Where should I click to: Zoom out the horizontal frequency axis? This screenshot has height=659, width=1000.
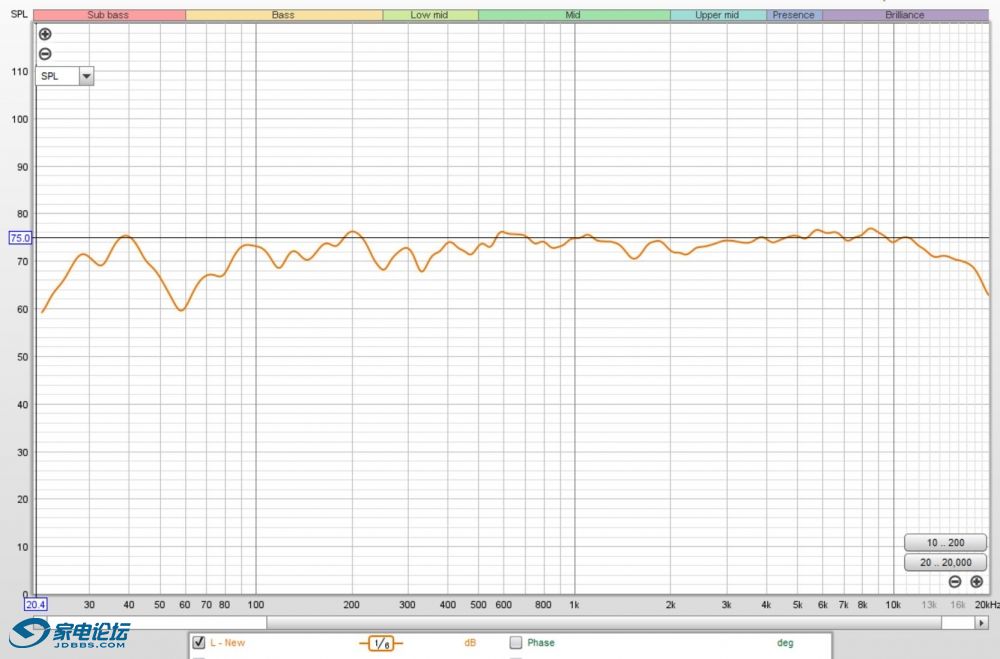point(955,582)
